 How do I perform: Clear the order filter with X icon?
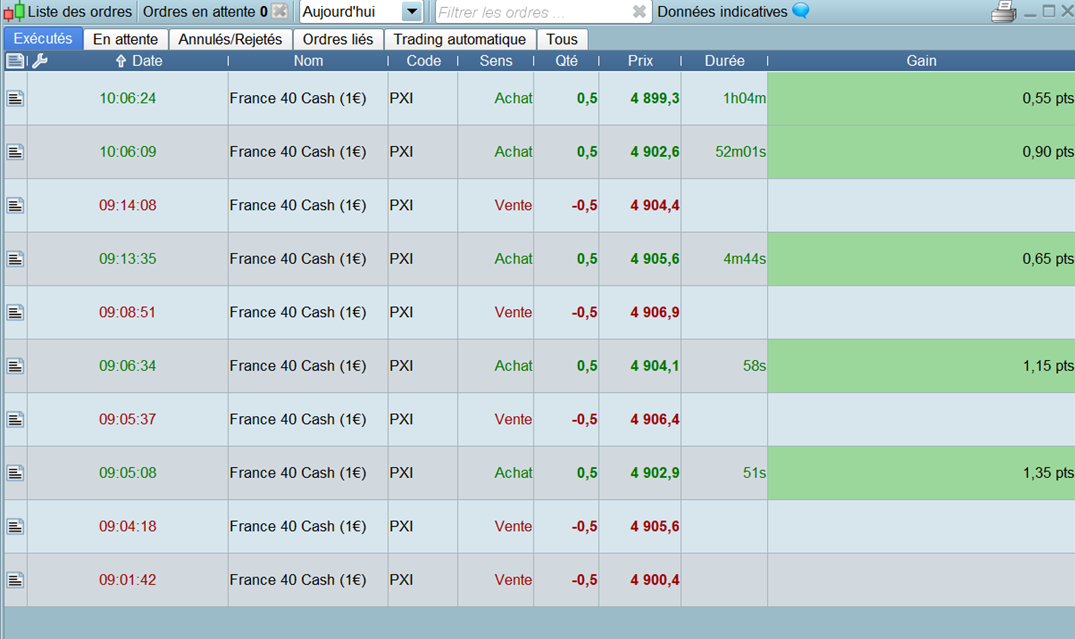(x=639, y=12)
